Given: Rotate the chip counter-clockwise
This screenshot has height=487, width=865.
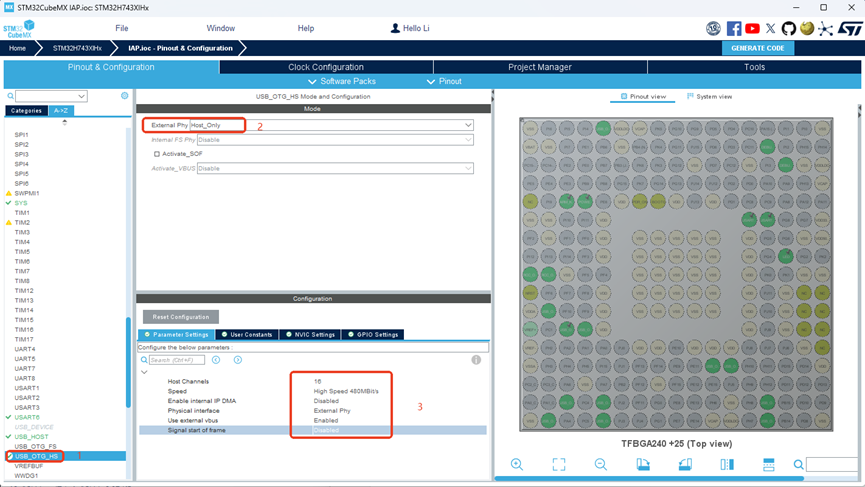Looking at the screenshot, I should click(685, 464).
